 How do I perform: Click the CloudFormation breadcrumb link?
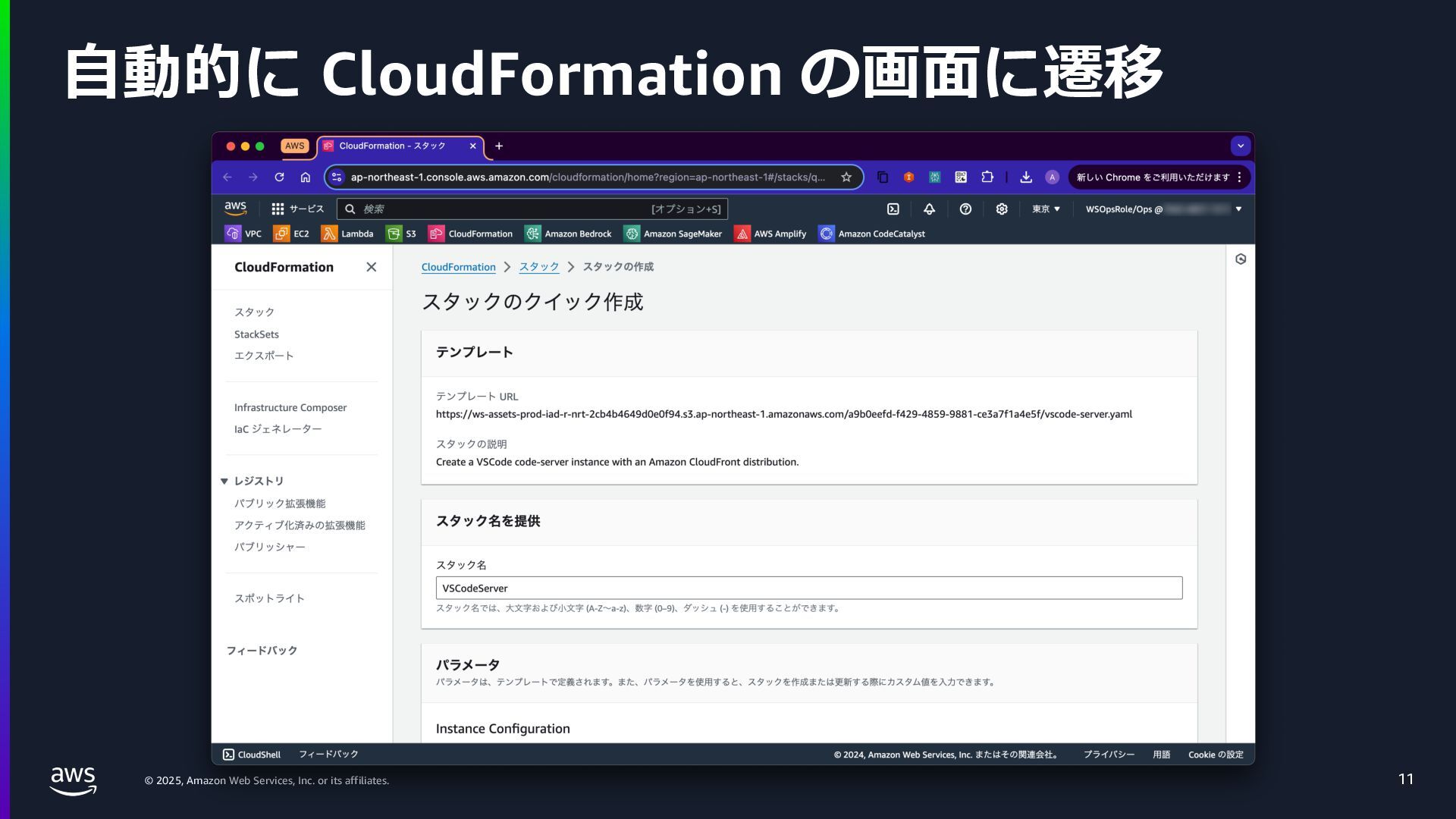[x=458, y=267]
